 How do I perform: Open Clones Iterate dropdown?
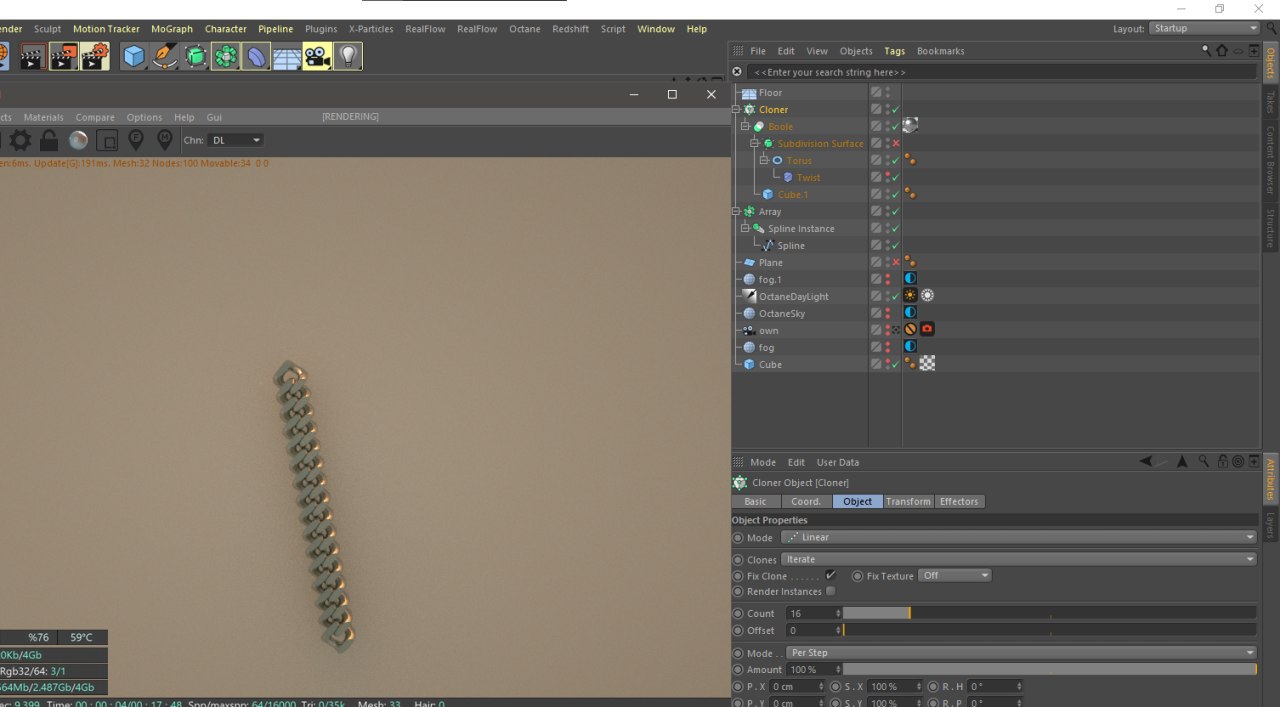[1018, 559]
